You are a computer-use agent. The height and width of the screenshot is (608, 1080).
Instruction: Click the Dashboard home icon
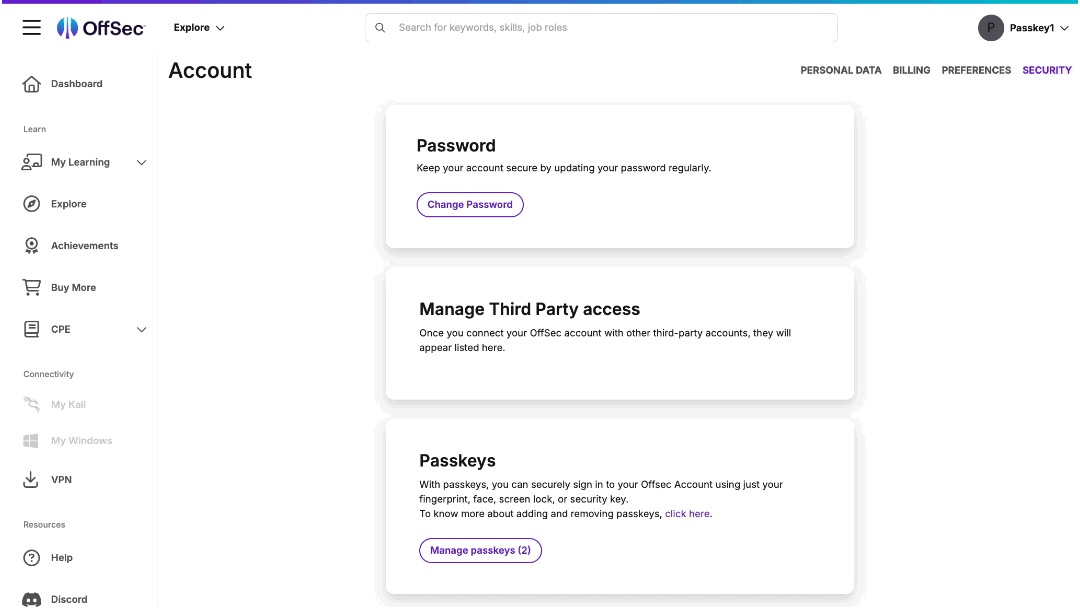[32, 84]
